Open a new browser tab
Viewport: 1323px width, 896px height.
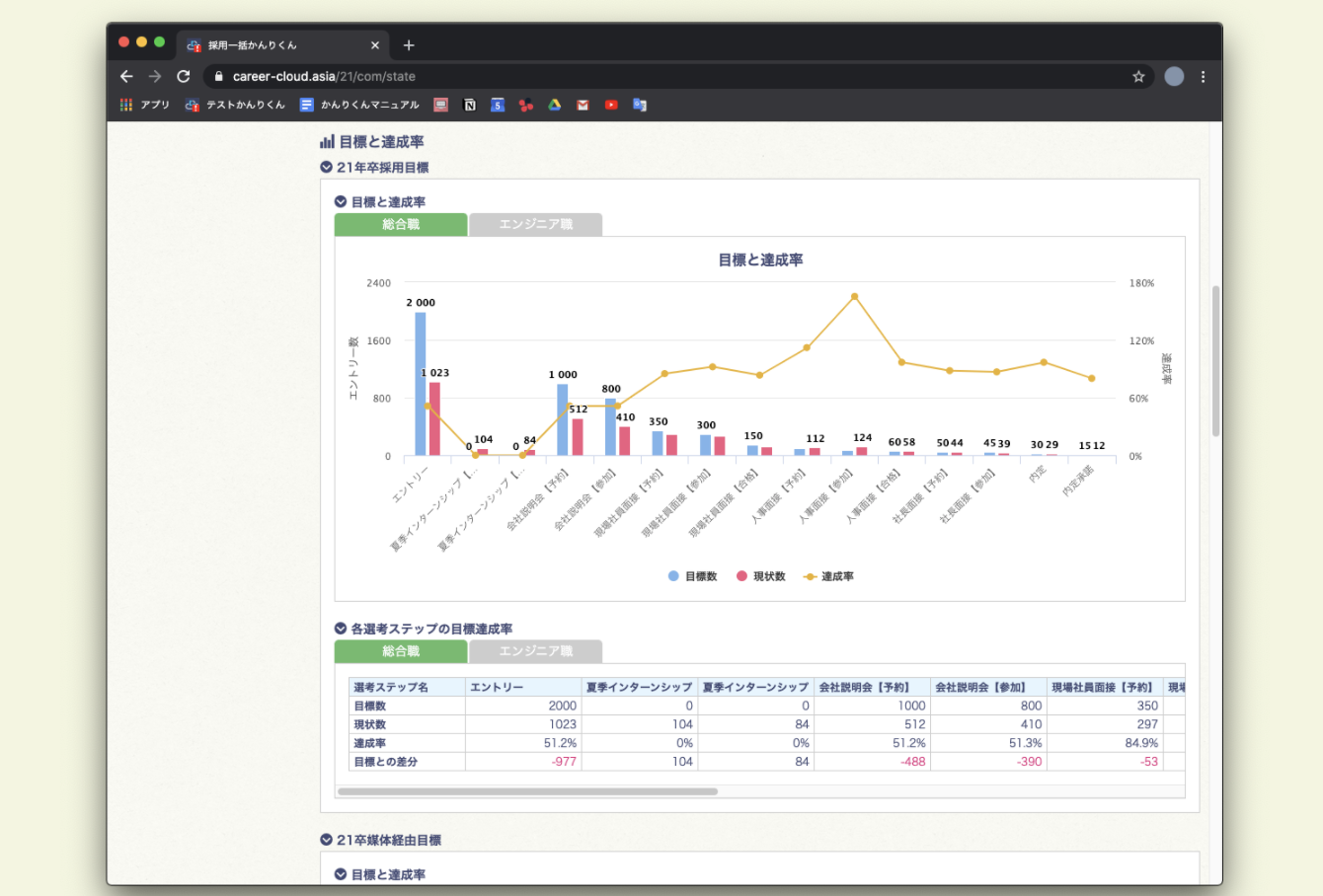pos(409,45)
